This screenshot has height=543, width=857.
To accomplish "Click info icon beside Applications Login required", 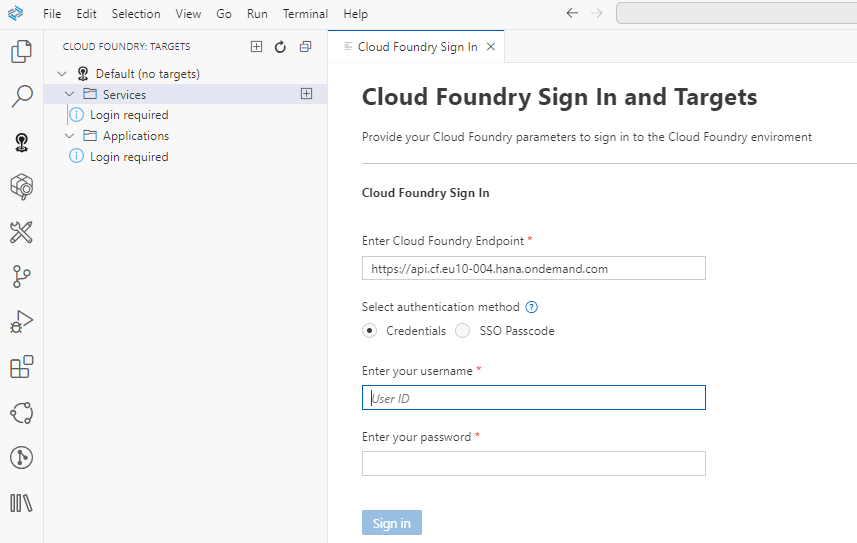I will 77,156.
